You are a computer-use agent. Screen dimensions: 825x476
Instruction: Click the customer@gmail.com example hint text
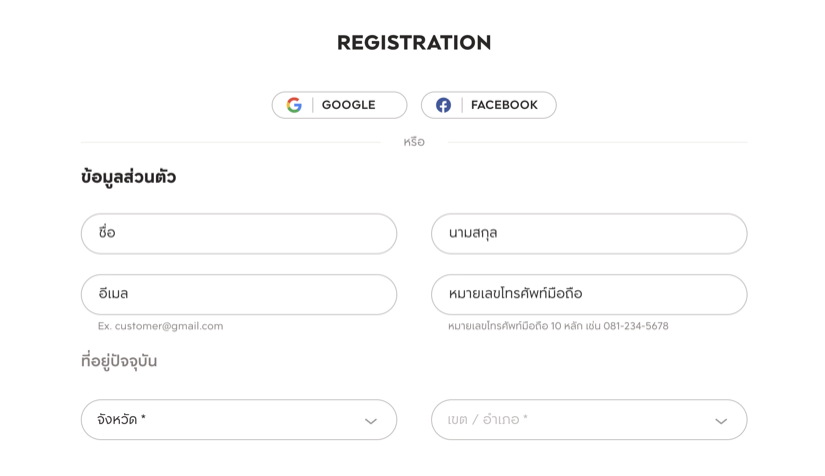(169, 326)
